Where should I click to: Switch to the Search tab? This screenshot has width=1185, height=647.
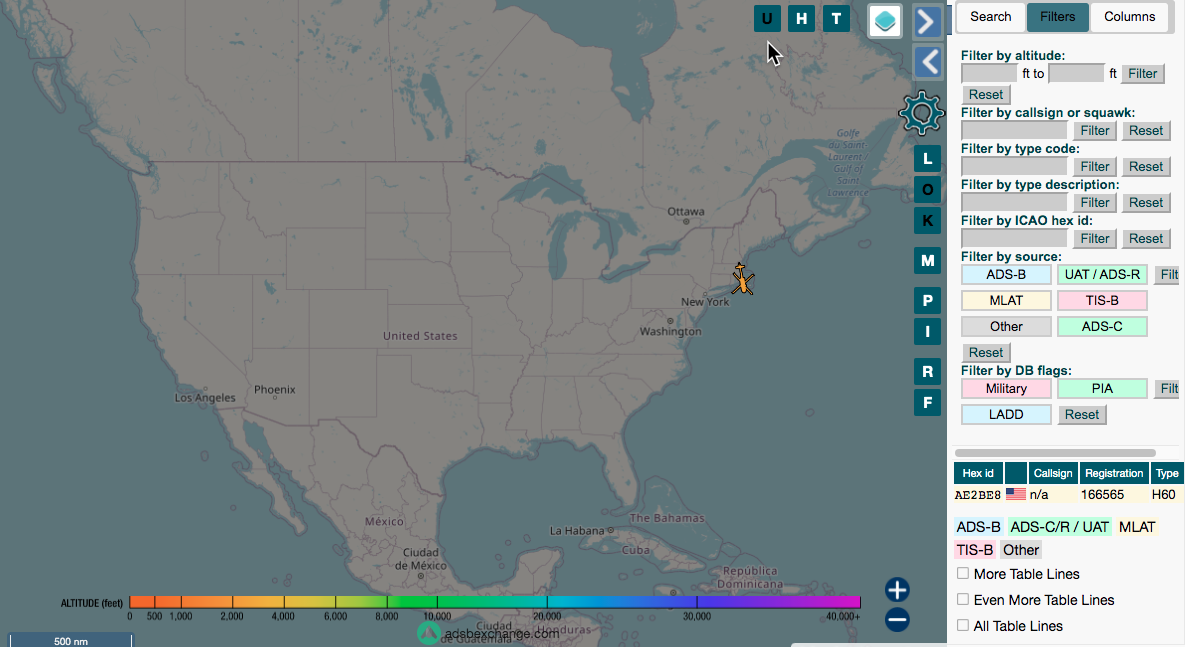point(990,17)
